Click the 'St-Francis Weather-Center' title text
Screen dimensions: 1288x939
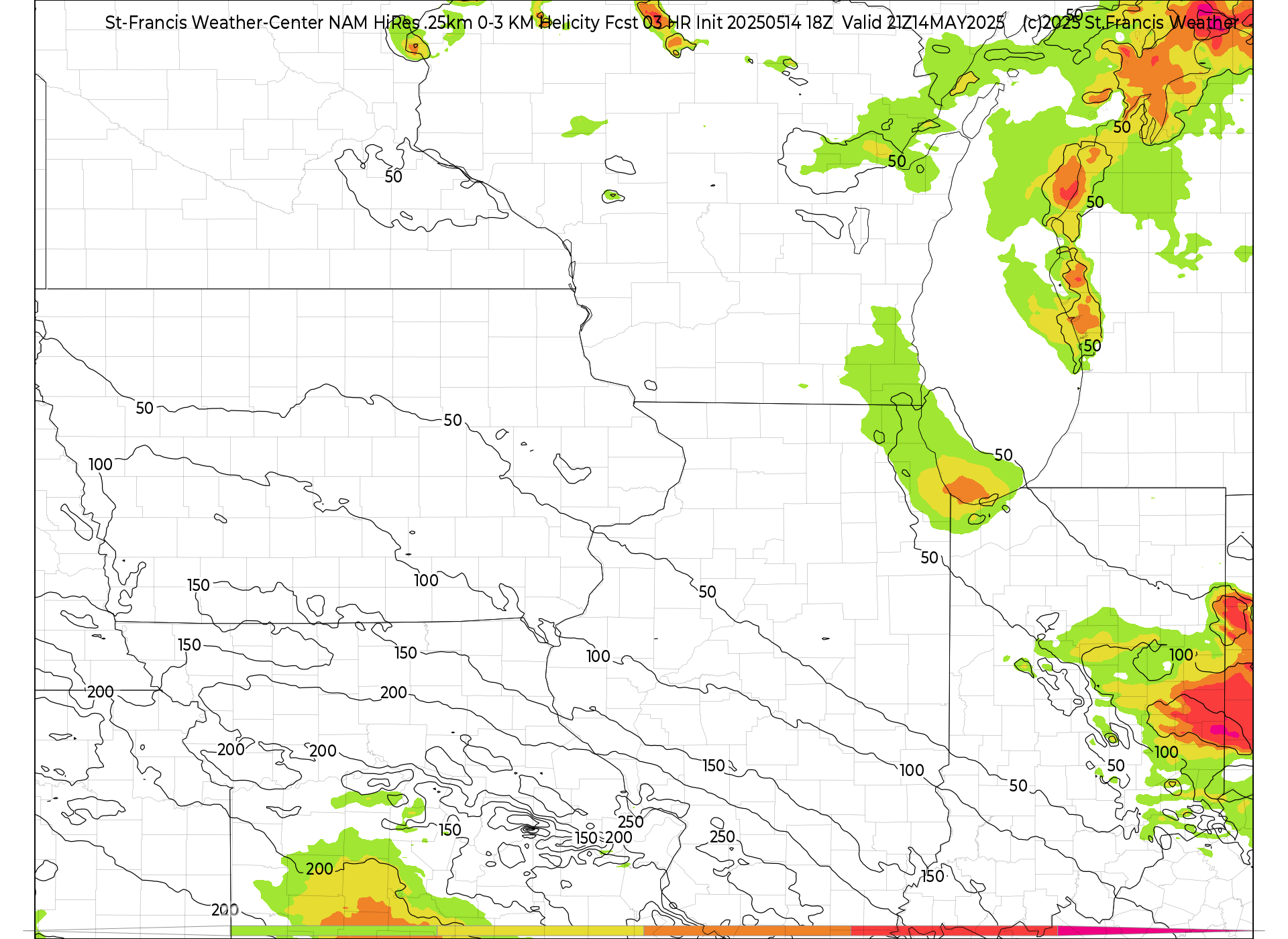click(214, 23)
